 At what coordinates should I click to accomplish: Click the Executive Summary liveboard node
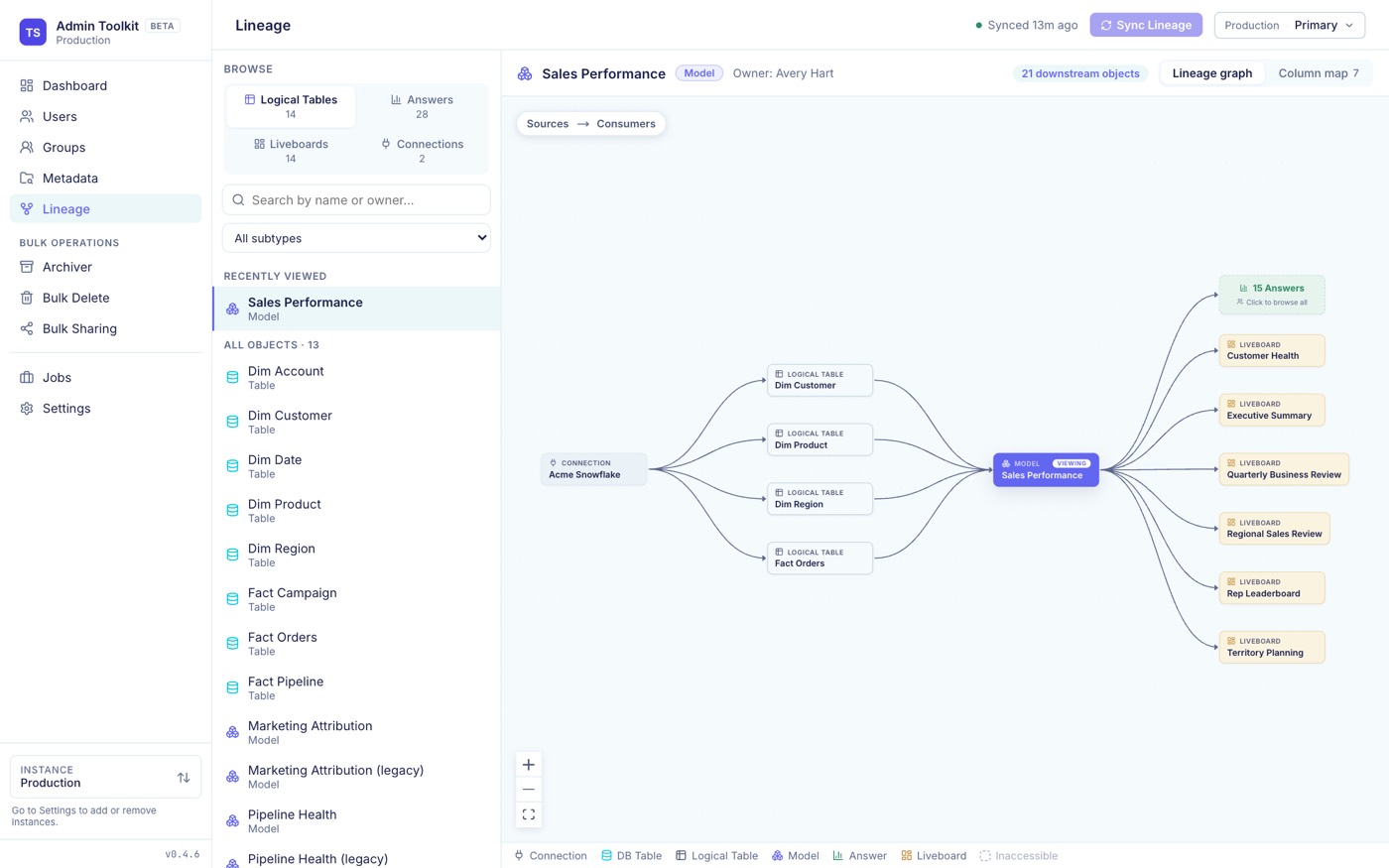point(1272,410)
